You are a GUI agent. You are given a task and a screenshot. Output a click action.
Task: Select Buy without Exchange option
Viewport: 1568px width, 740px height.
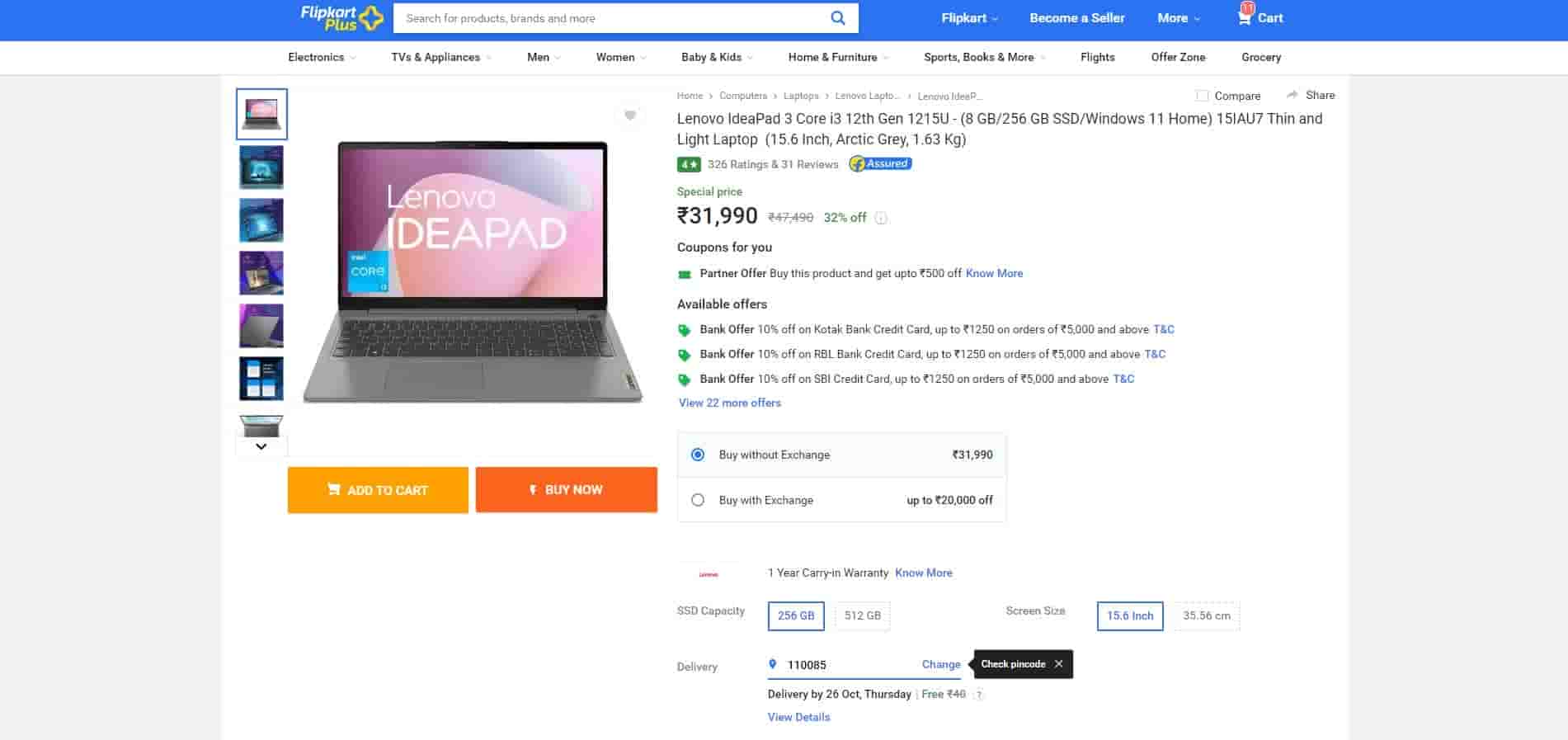click(698, 455)
